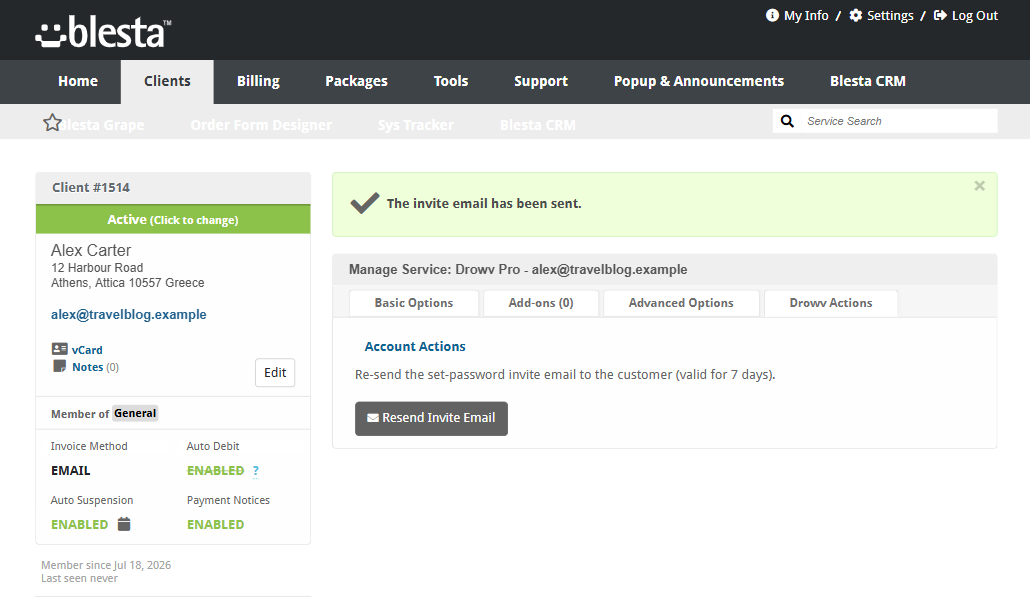Click the Auto Debit question mark

[x=256, y=471]
